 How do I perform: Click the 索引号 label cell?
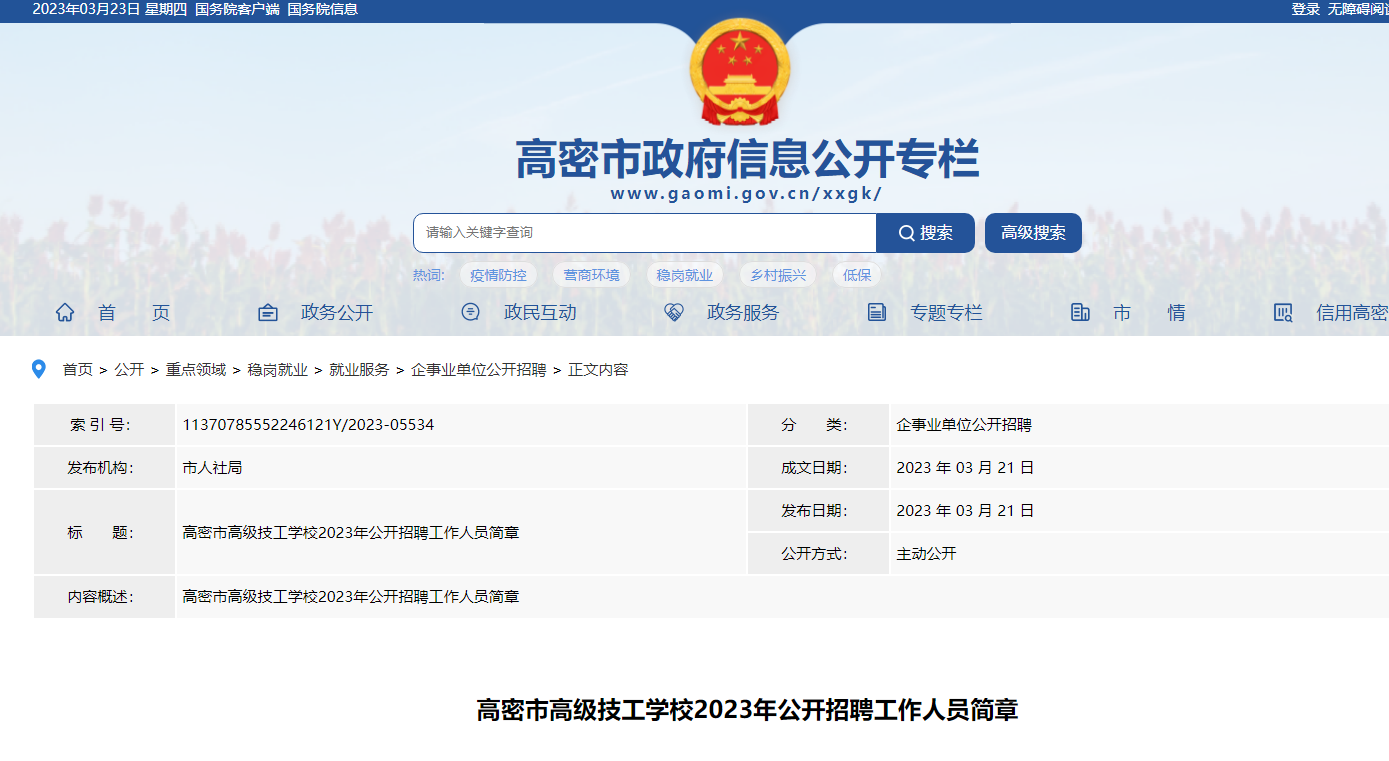(x=104, y=424)
